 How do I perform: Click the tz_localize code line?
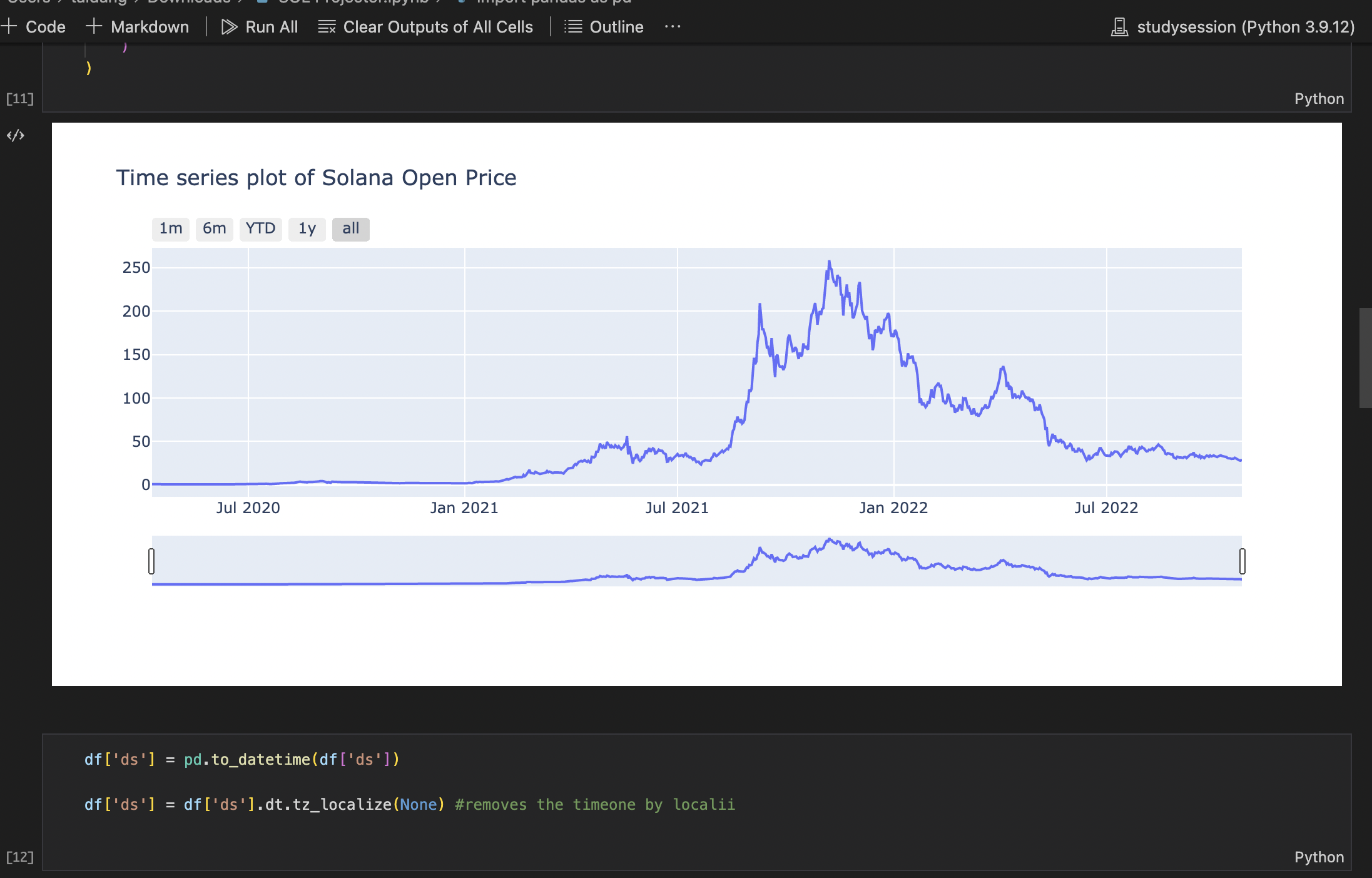[410, 805]
